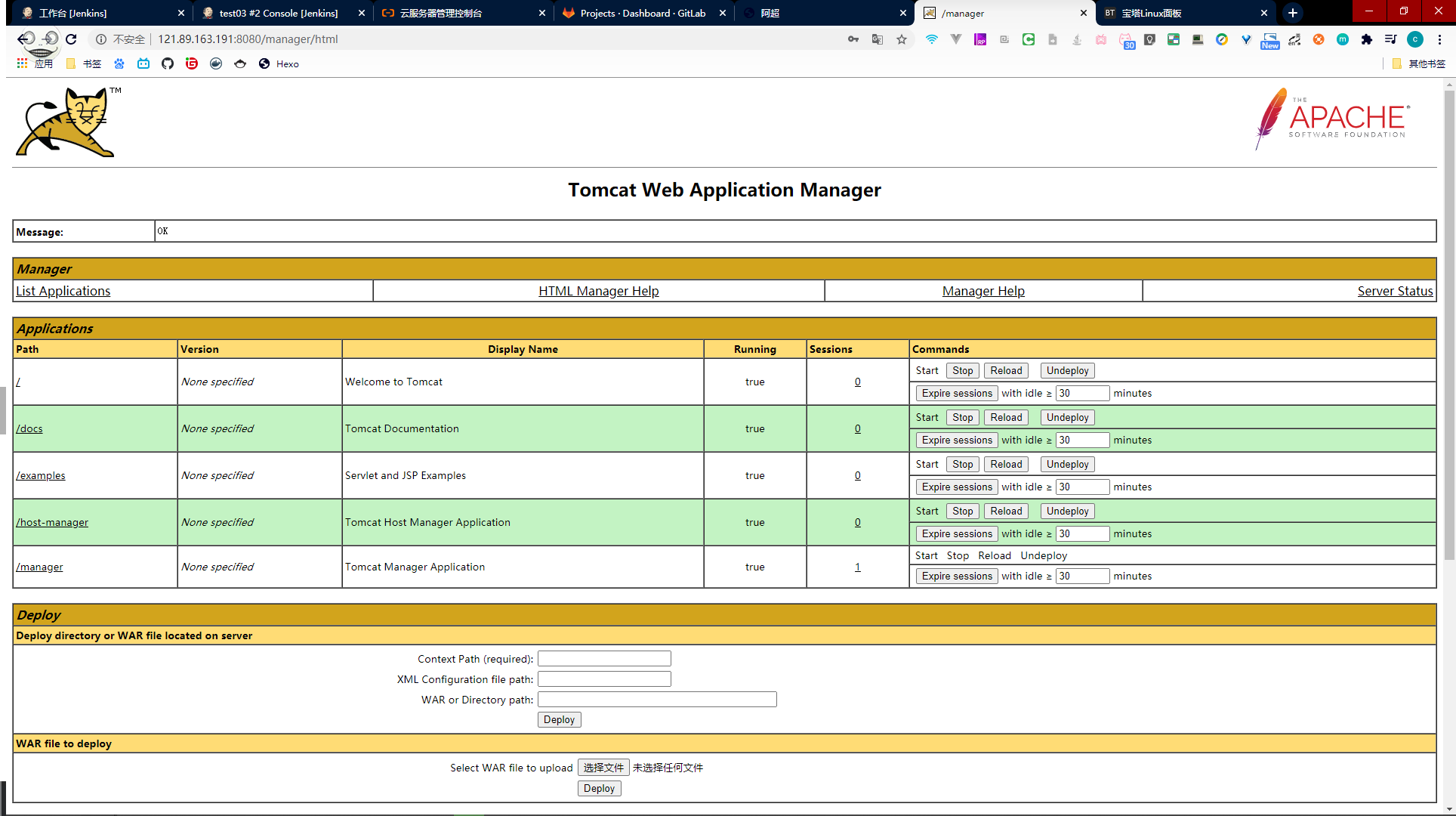Bookmark this page with the star icon

pyautogui.click(x=902, y=39)
